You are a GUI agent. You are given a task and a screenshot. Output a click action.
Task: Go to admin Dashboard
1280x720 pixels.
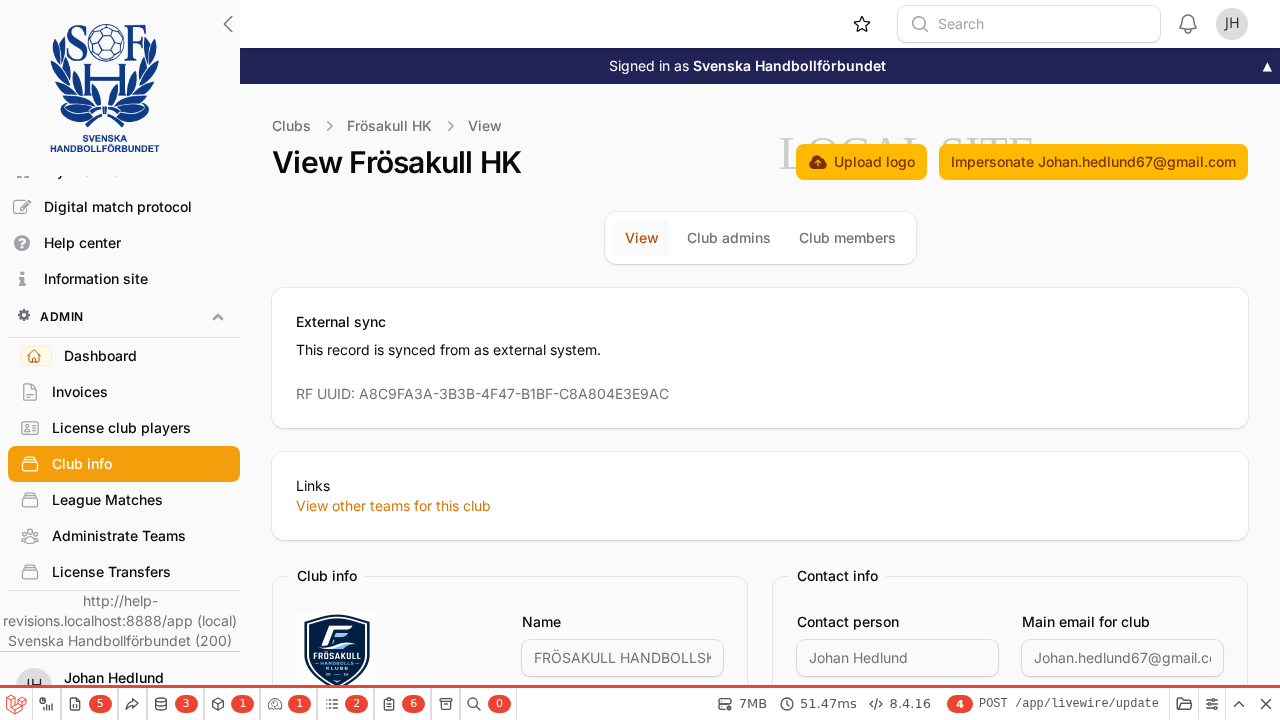tap(124, 356)
